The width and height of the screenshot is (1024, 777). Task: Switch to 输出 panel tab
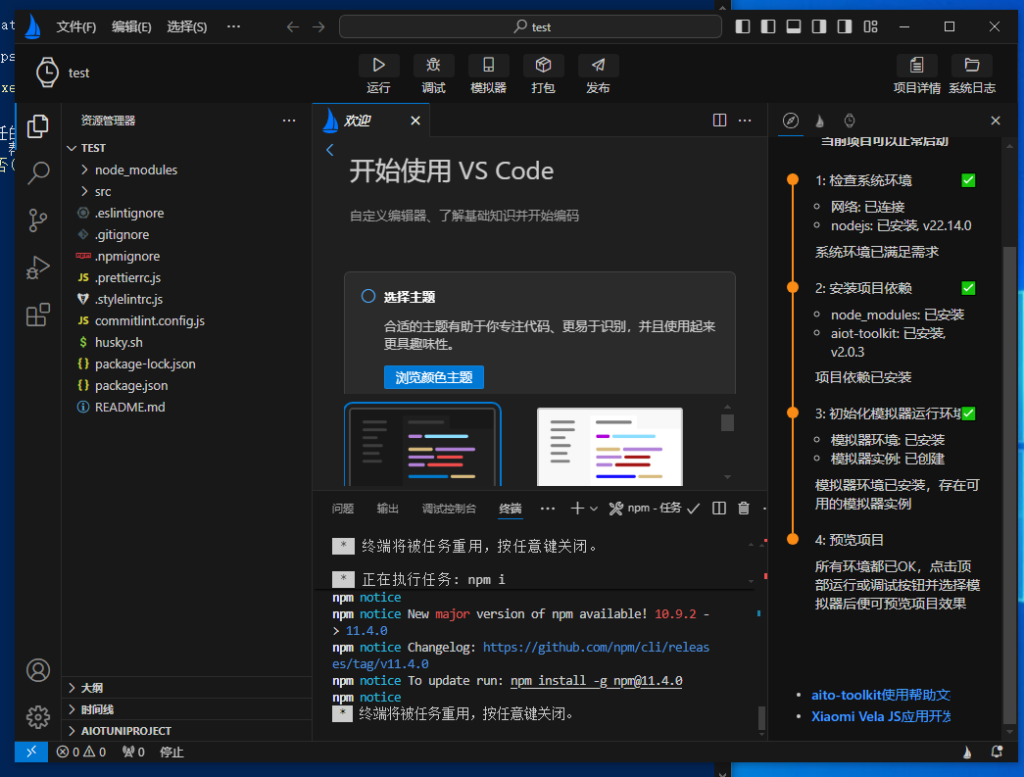(x=387, y=509)
